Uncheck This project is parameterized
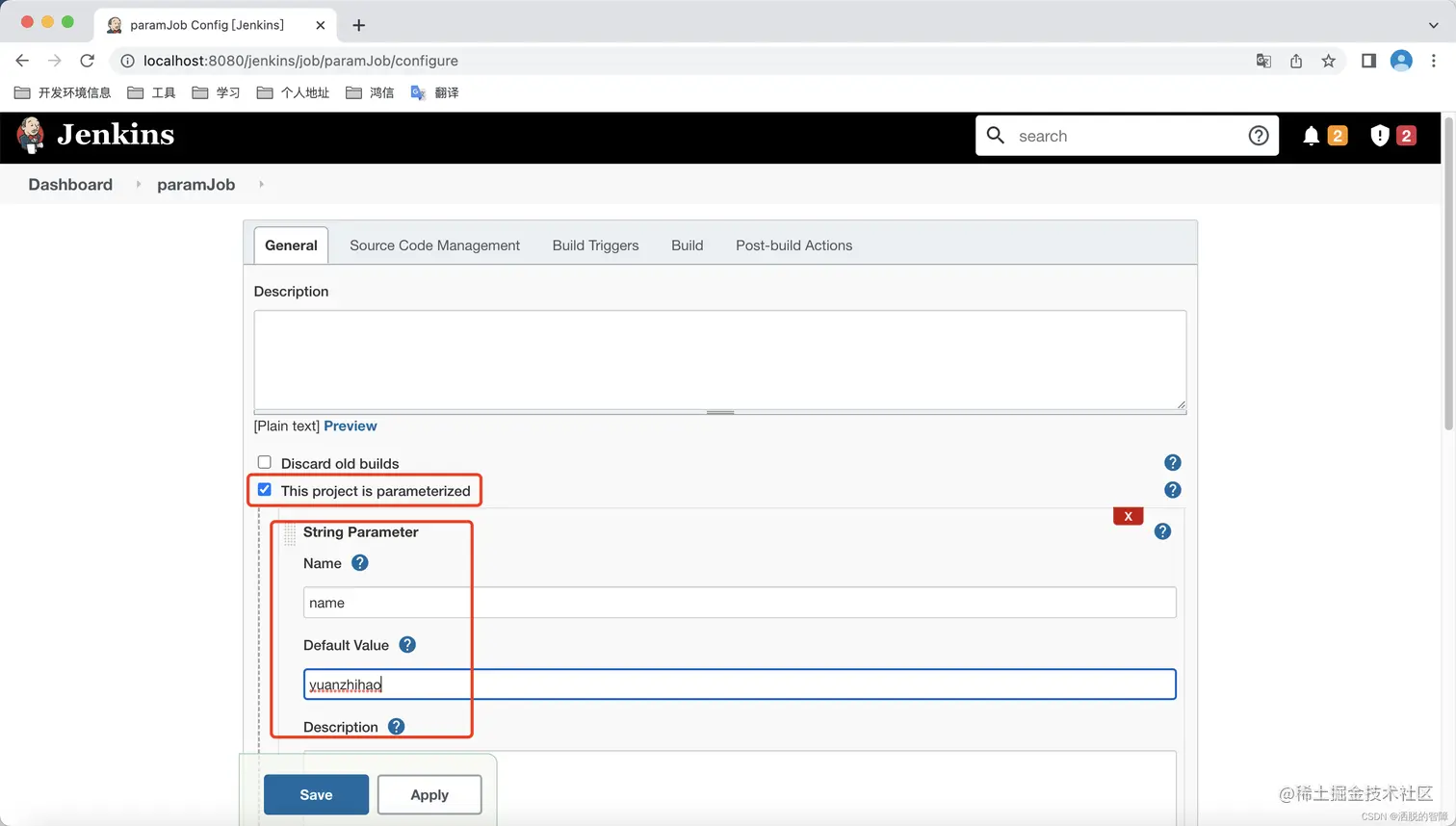The height and width of the screenshot is (826, 1456). 265,489
